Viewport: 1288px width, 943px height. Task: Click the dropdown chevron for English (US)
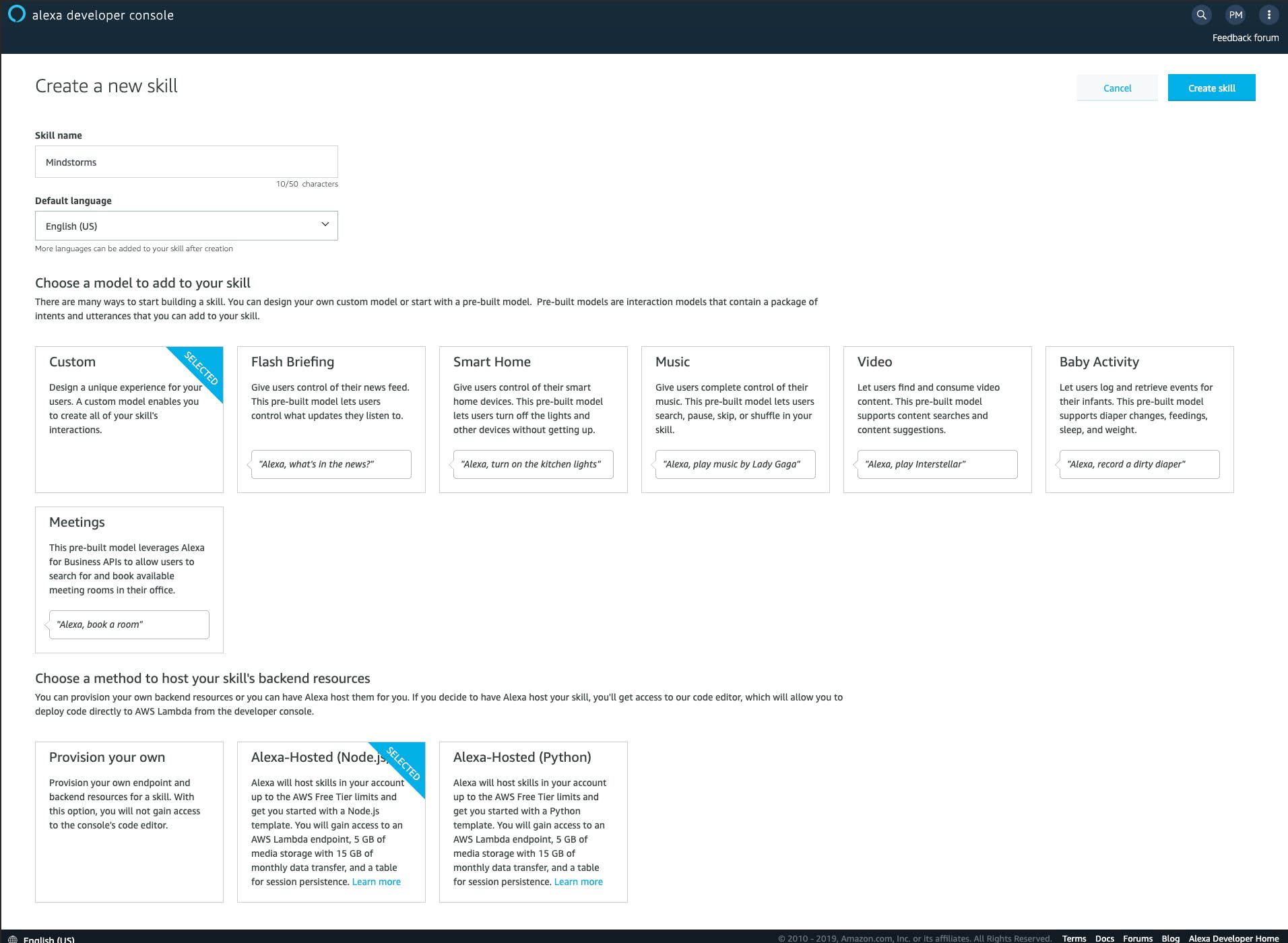325,224
